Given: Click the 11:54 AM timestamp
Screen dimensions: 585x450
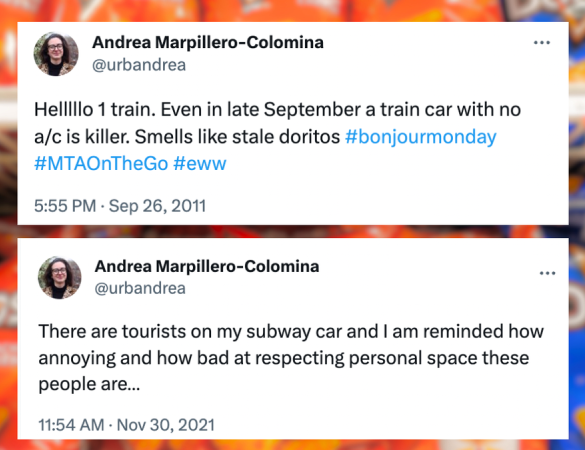Looking at the screenshot, I should 71,425.
